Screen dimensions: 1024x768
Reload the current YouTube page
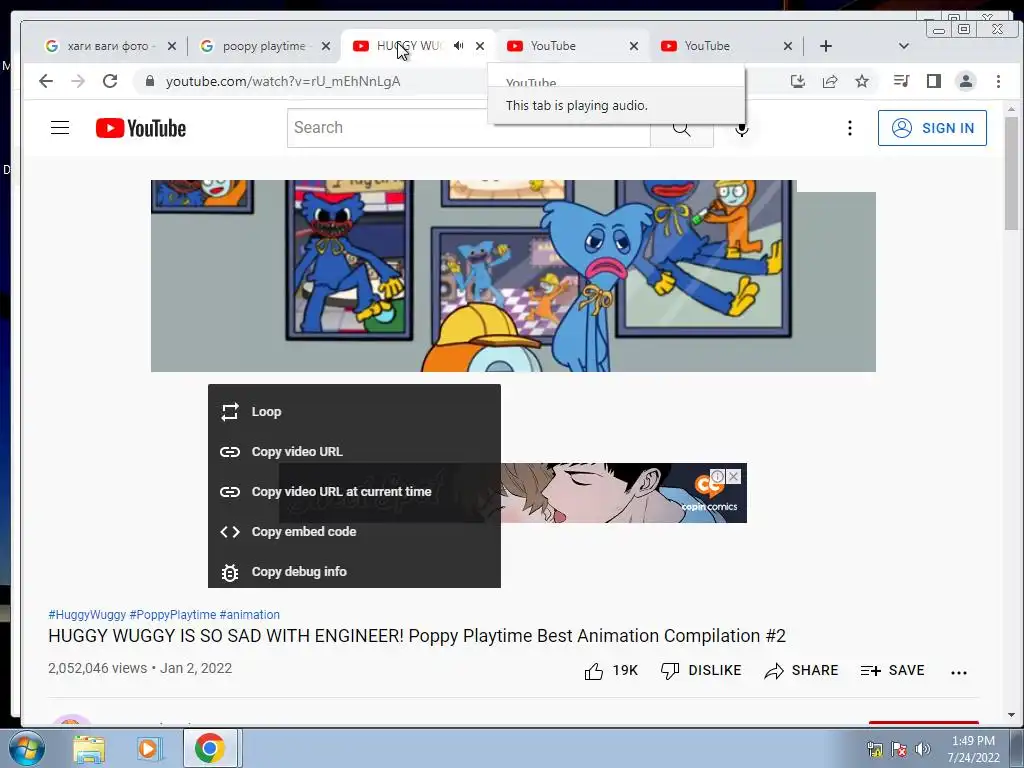click(x=110, y=81)
